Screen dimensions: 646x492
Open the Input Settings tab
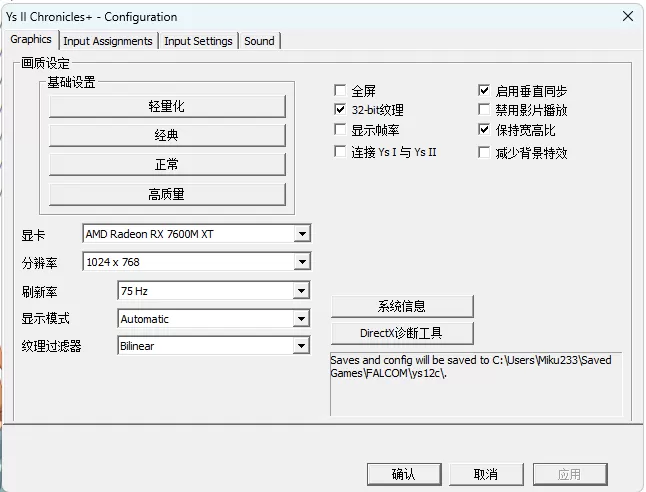coord(198,41)
